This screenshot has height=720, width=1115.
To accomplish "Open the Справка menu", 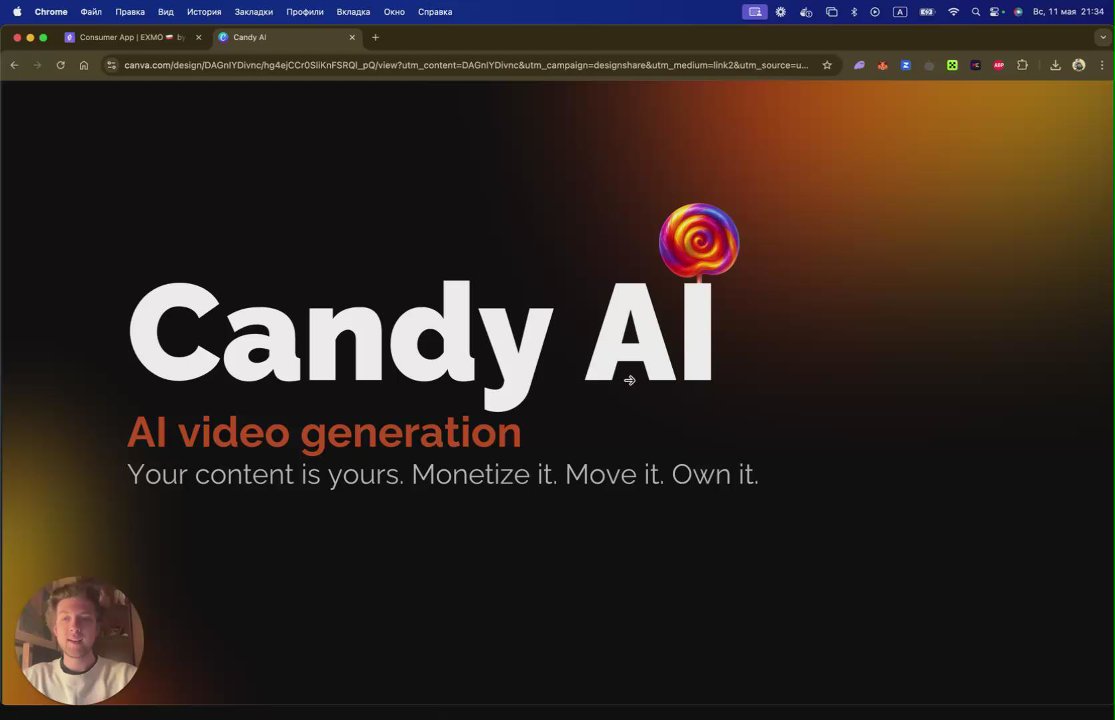I will pyautogui.click(x=435, y=11).
